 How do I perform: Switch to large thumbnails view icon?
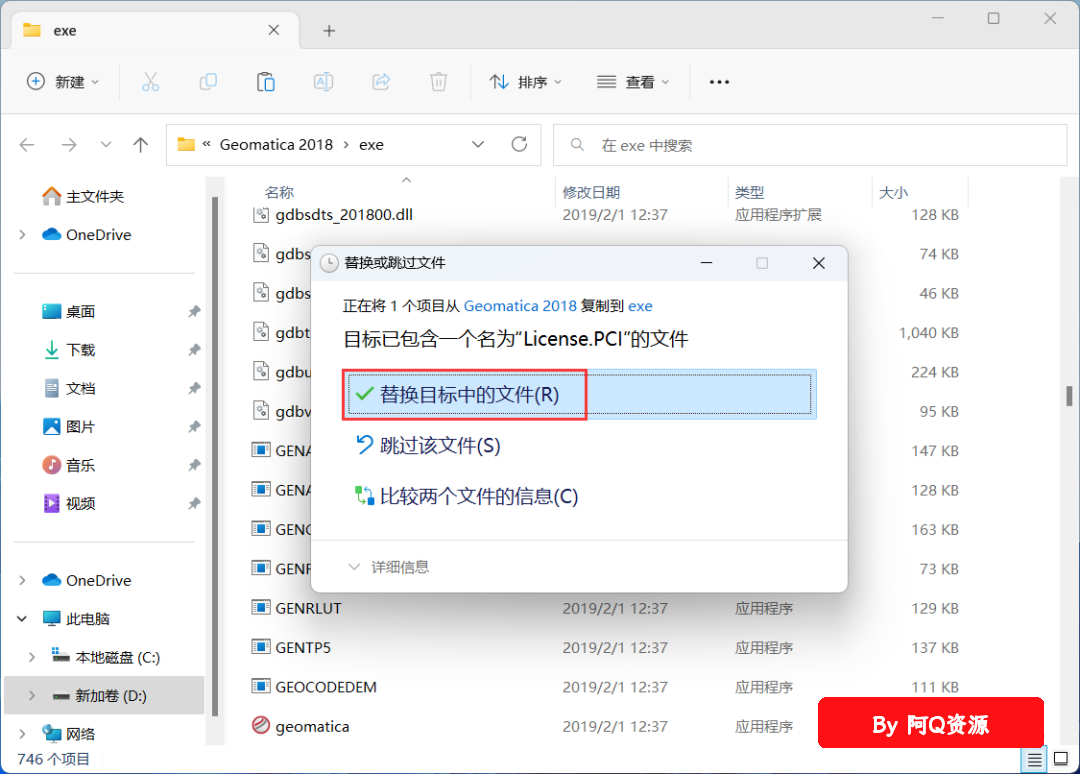click(x=1061, y=760)
